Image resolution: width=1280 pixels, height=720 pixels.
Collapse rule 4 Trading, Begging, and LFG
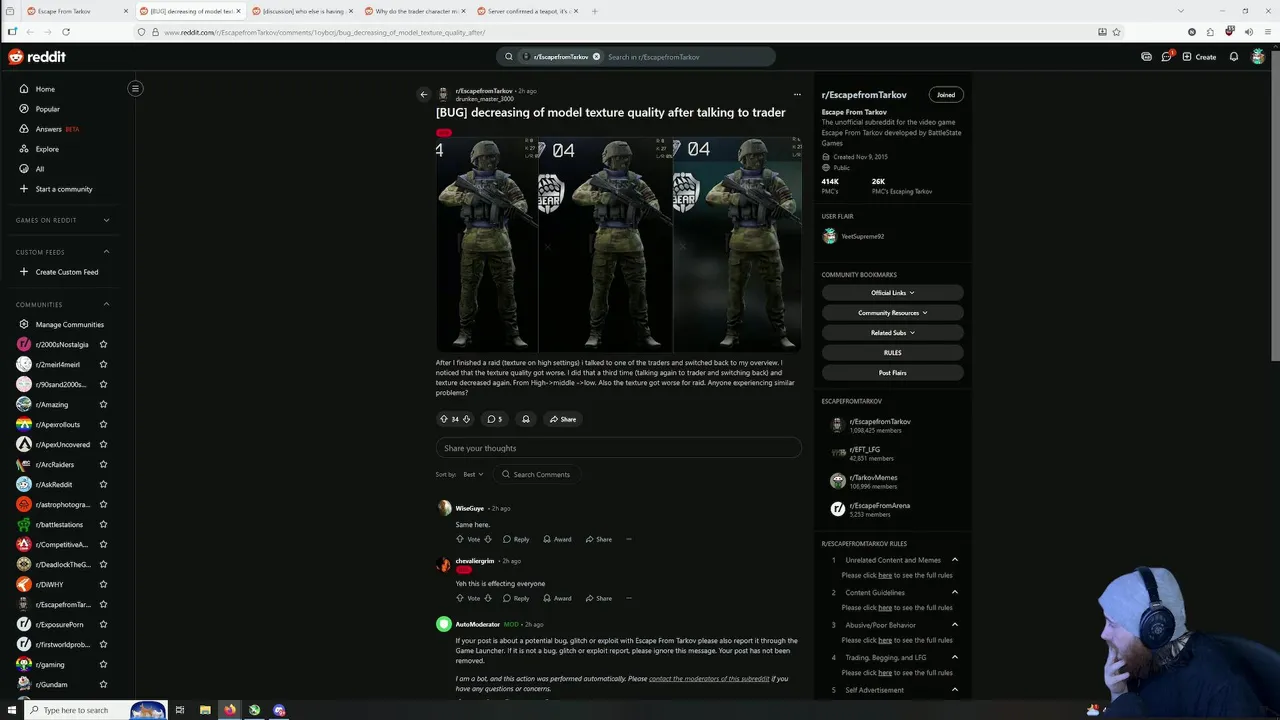[x=954, y=657]
